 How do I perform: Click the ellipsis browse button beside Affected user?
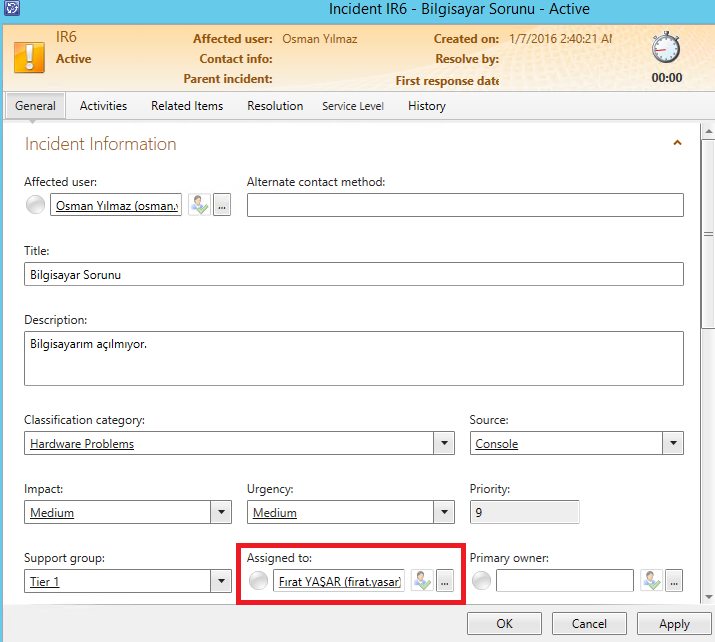click(222, 206)
